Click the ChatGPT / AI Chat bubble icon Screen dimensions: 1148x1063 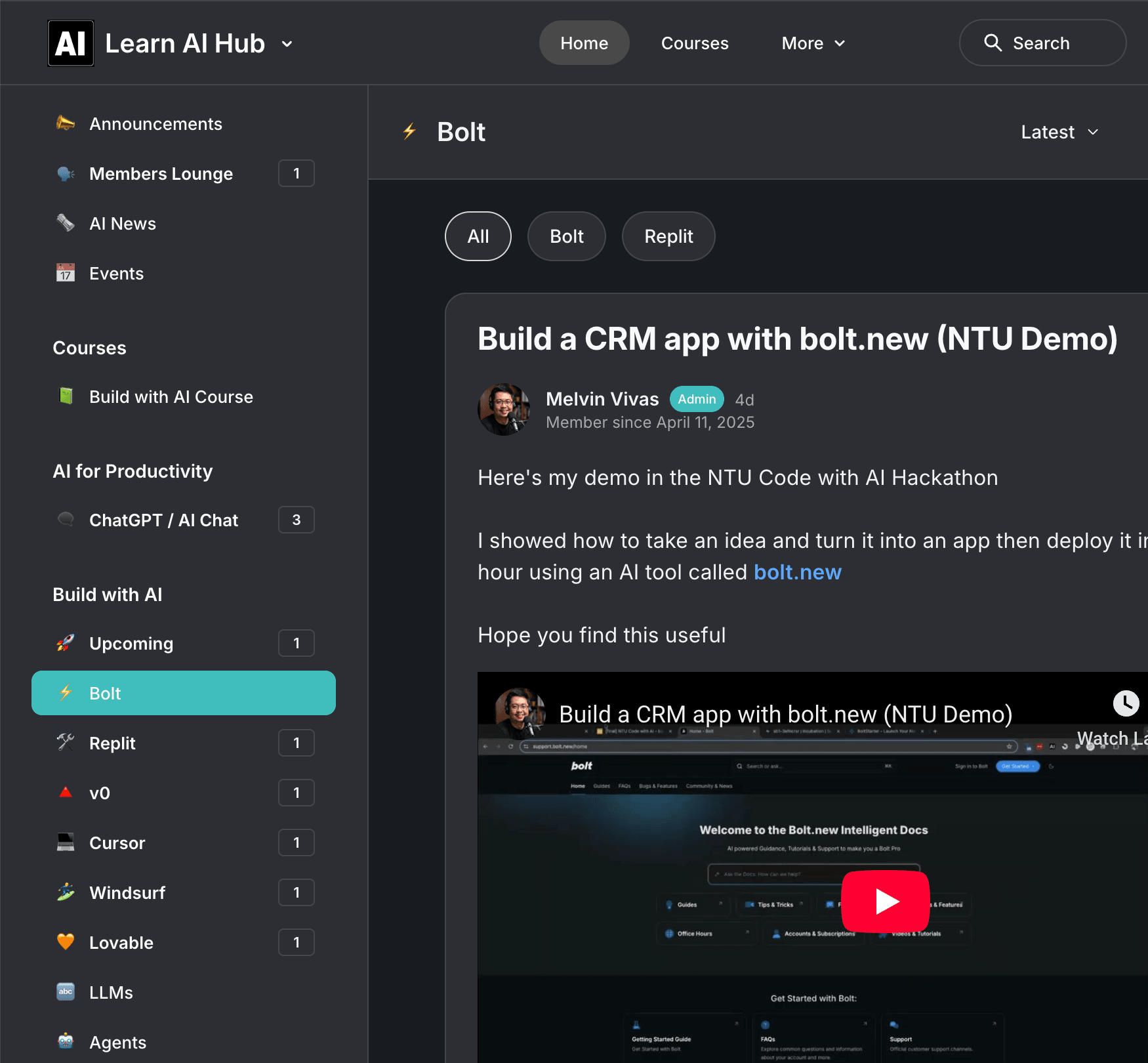65,520
